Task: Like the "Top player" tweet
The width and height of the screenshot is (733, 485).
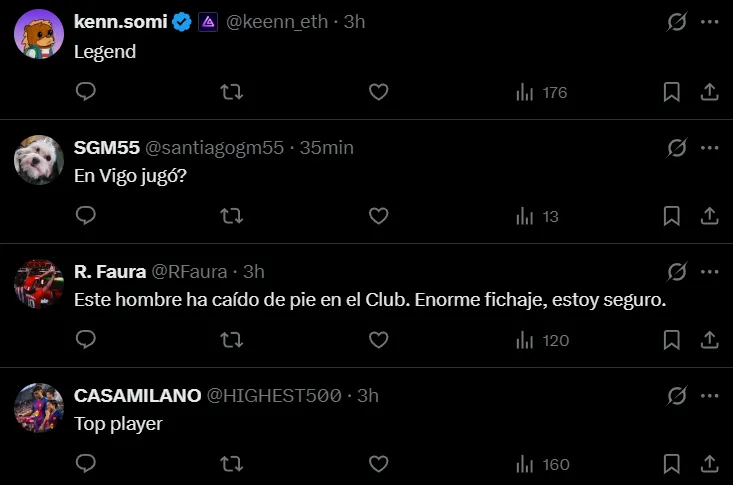Action: click(x=378, y=464)
